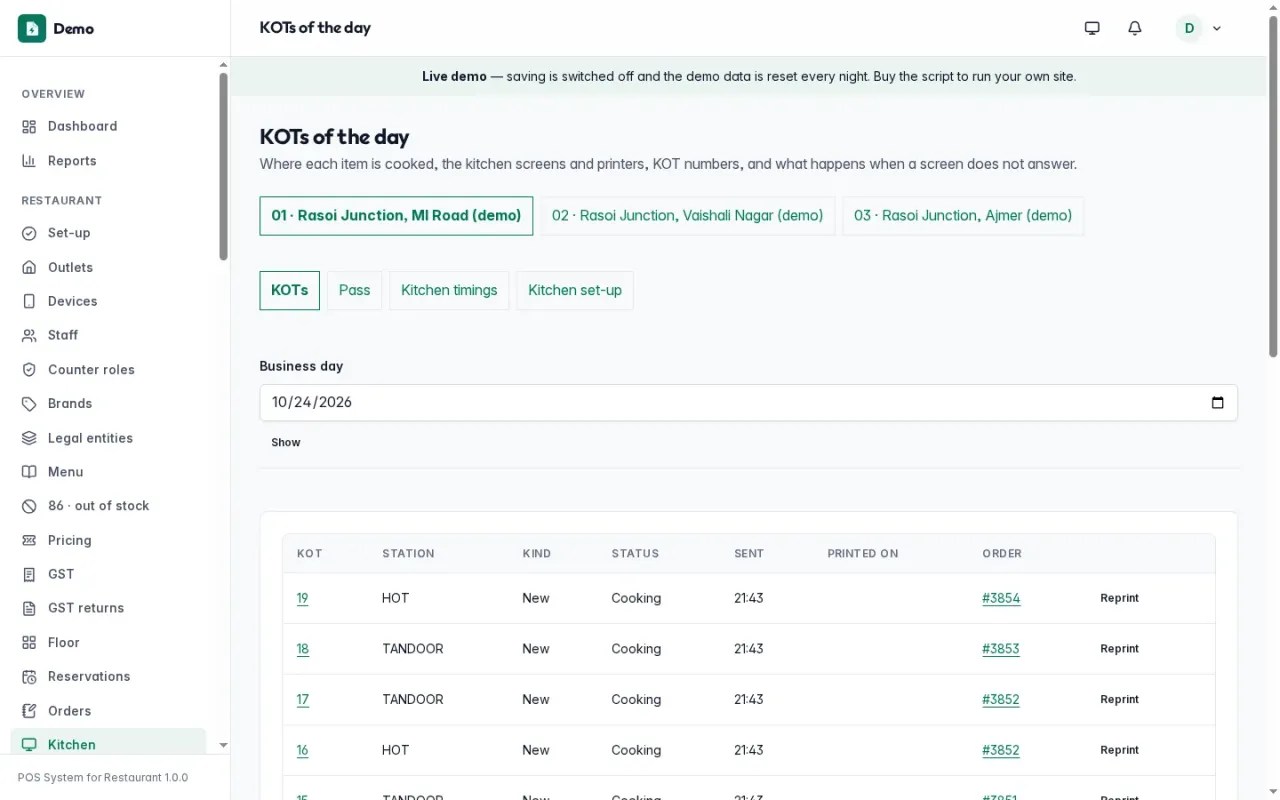Open the notifications bell
Image resolution: width=1280 pixels, height=800 pixels.
(x=1135, y=28)
